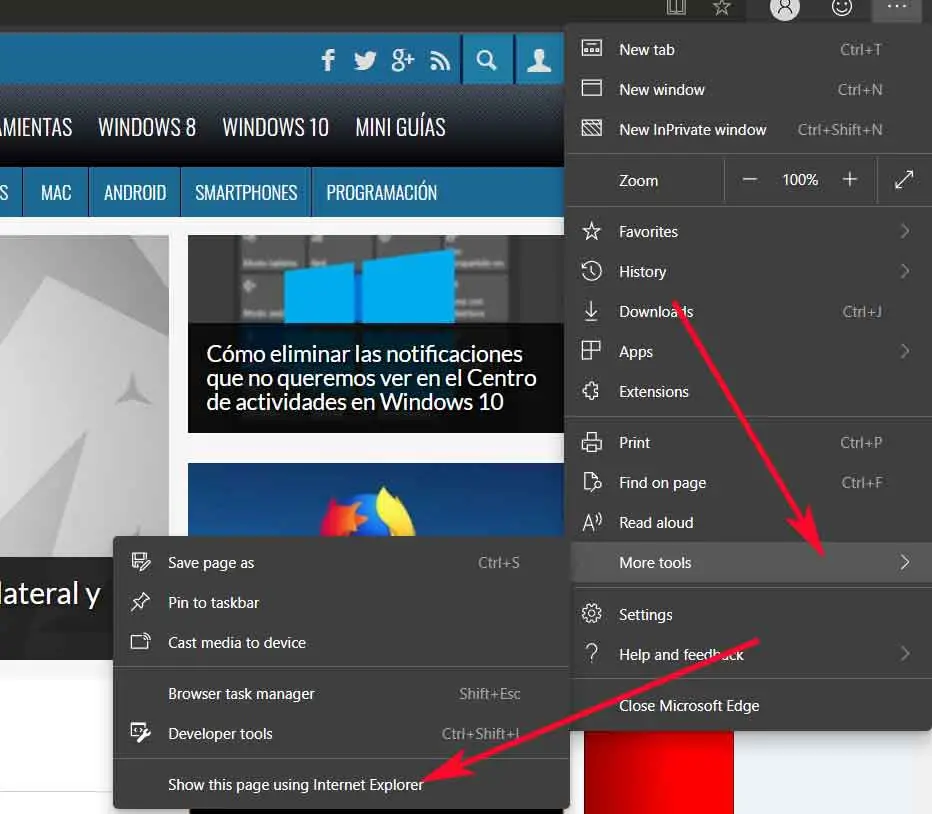Expand the More tools submenu chevron
Viewport: 932px width, 814px height.
coord(904,562)
